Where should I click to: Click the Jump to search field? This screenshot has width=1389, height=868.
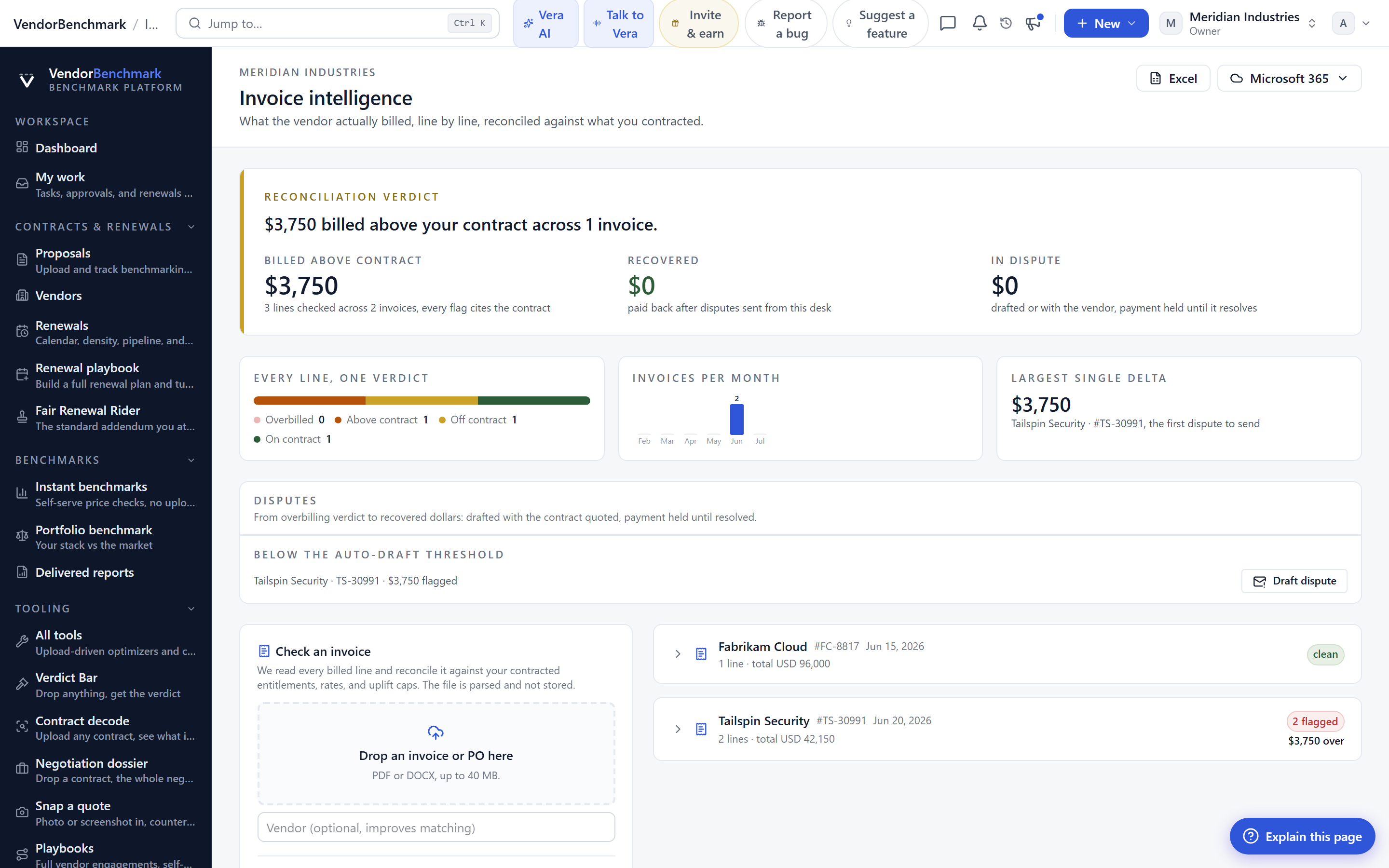(338, 24)
